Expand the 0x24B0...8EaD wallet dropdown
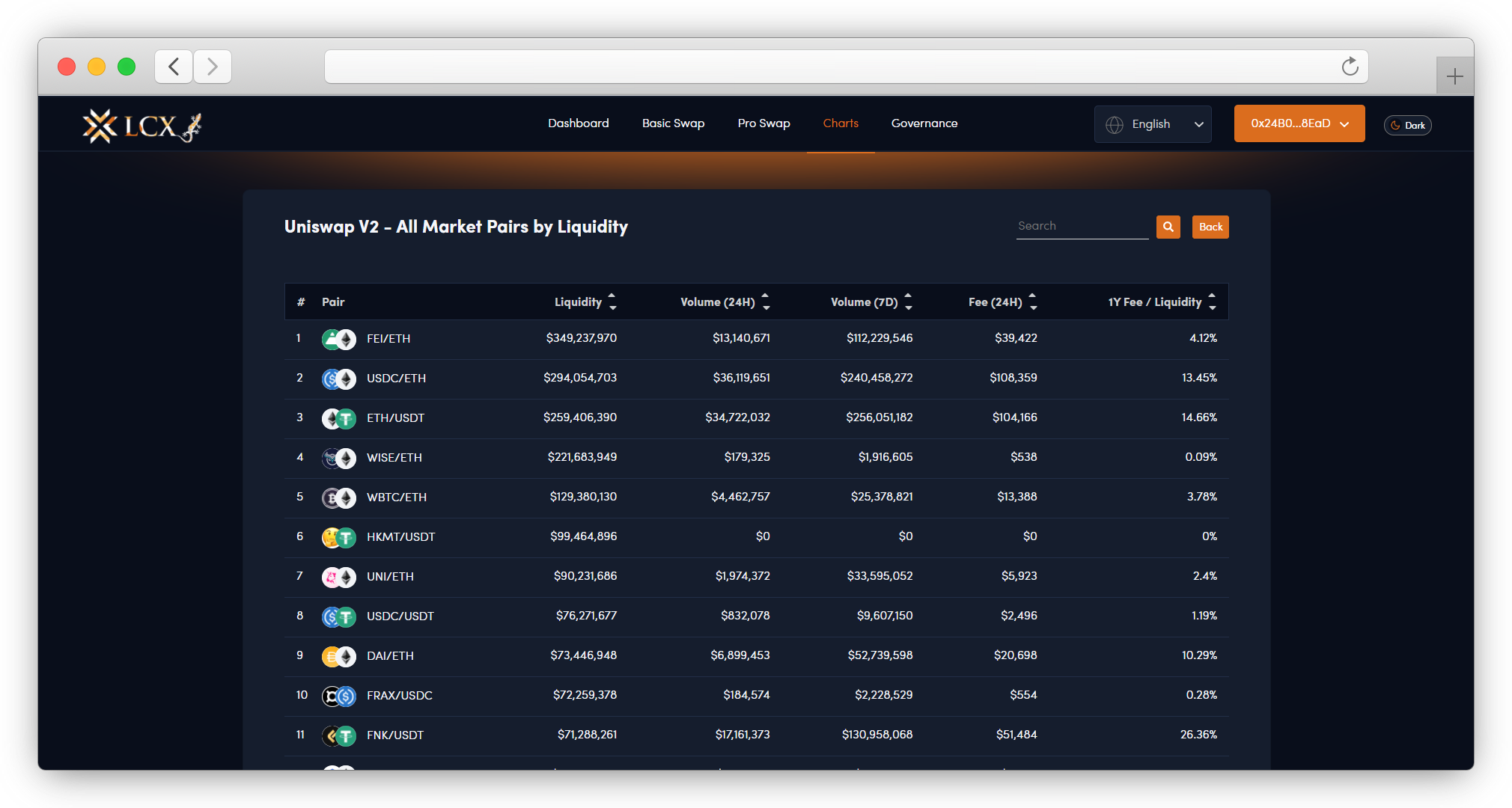Viewport: 1512px width, 808px height. pyautogui.click(x=1299, y=123)
